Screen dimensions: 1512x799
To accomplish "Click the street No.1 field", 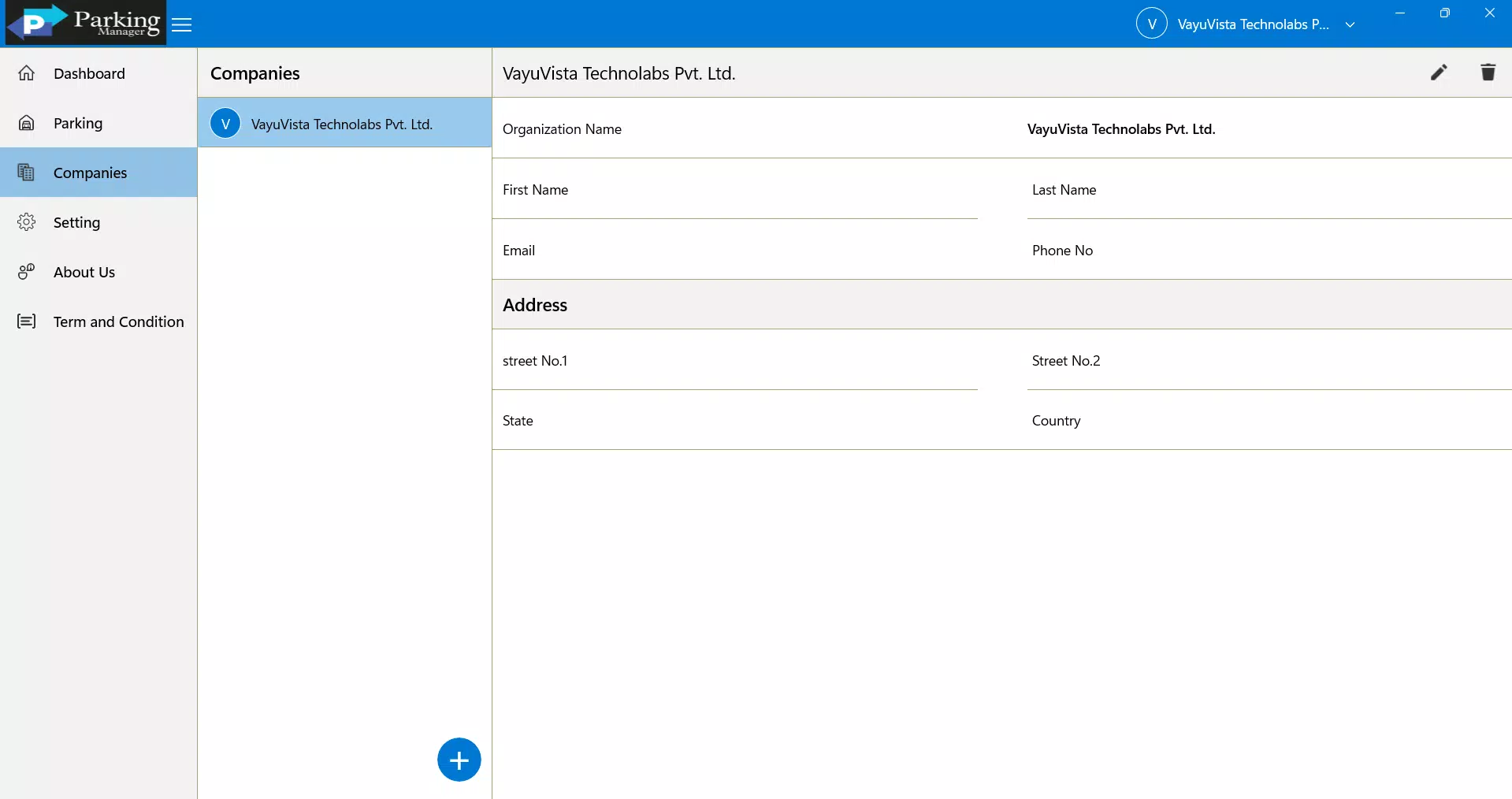I will (735, 361).
